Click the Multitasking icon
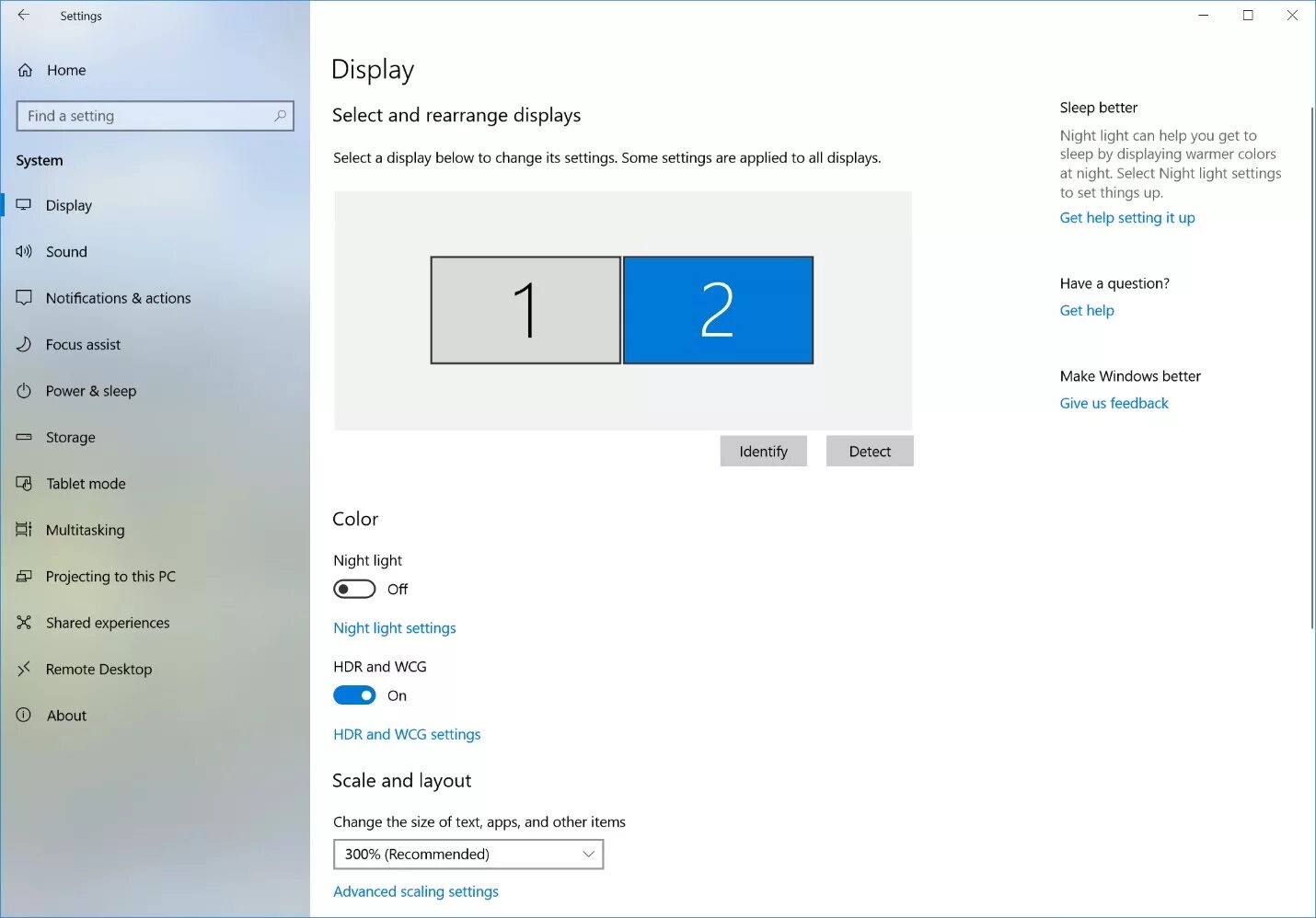The height and width of the screenshot is (918, 1316). [24, 530]
